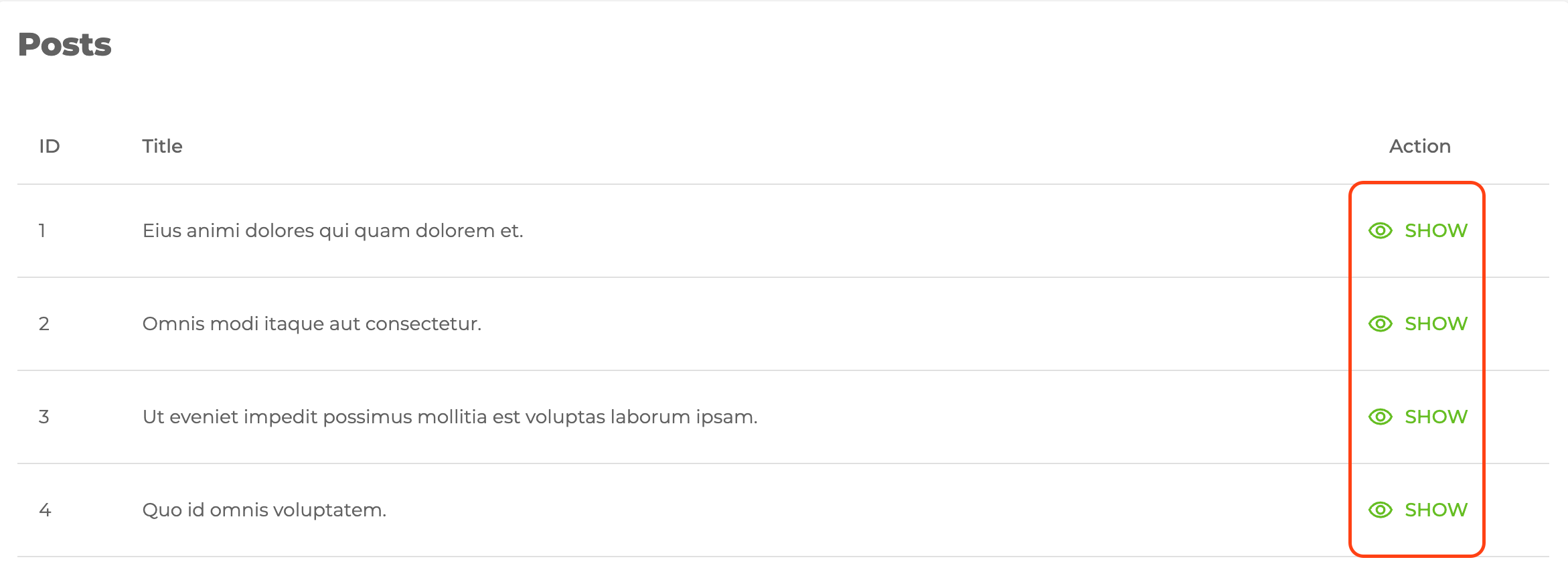Screen dimensions: 1568x580
Task: Click the title "Quo id omnis voluptatem."
Action: click(264, 510)
